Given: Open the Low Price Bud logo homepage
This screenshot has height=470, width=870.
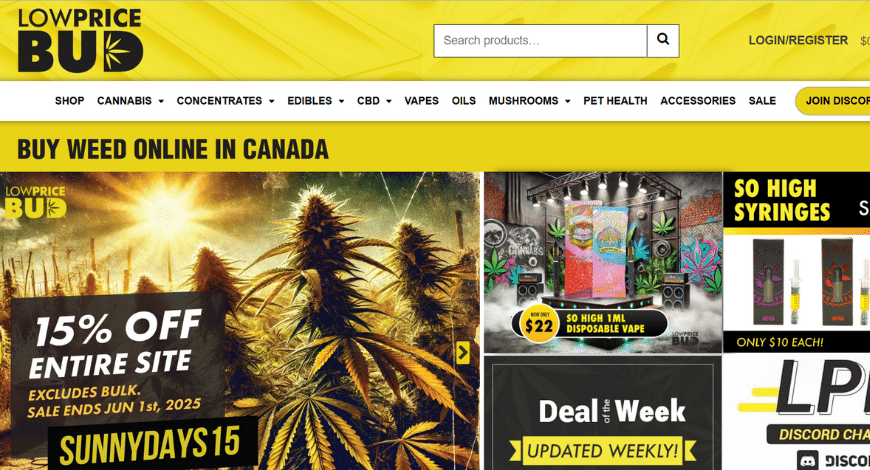Looking at the screenshot, I should 80,41.
